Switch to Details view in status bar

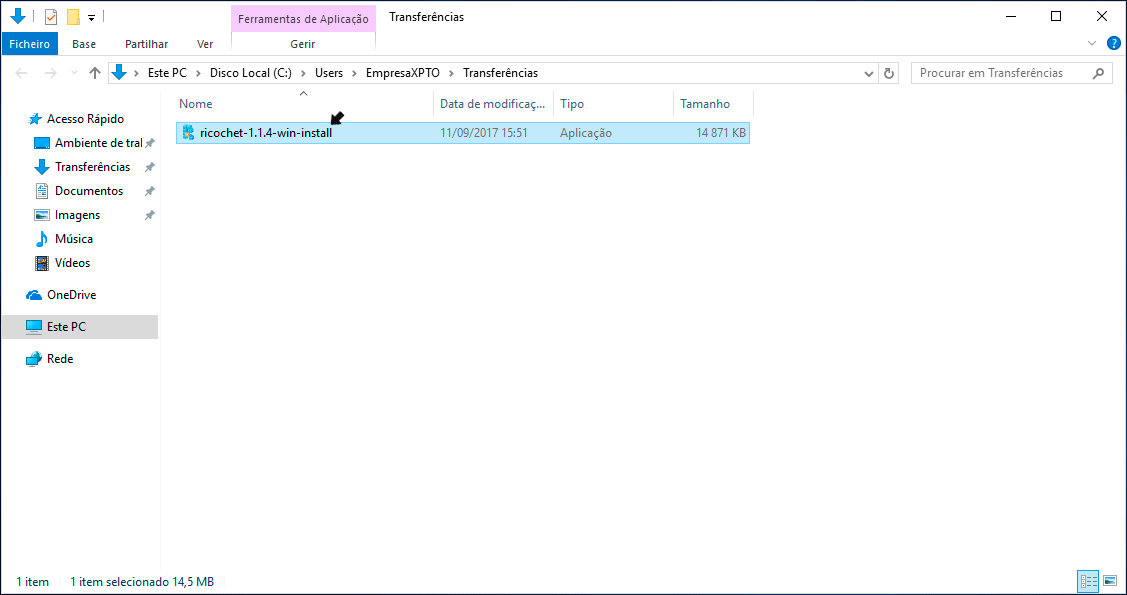(1088, 581)
